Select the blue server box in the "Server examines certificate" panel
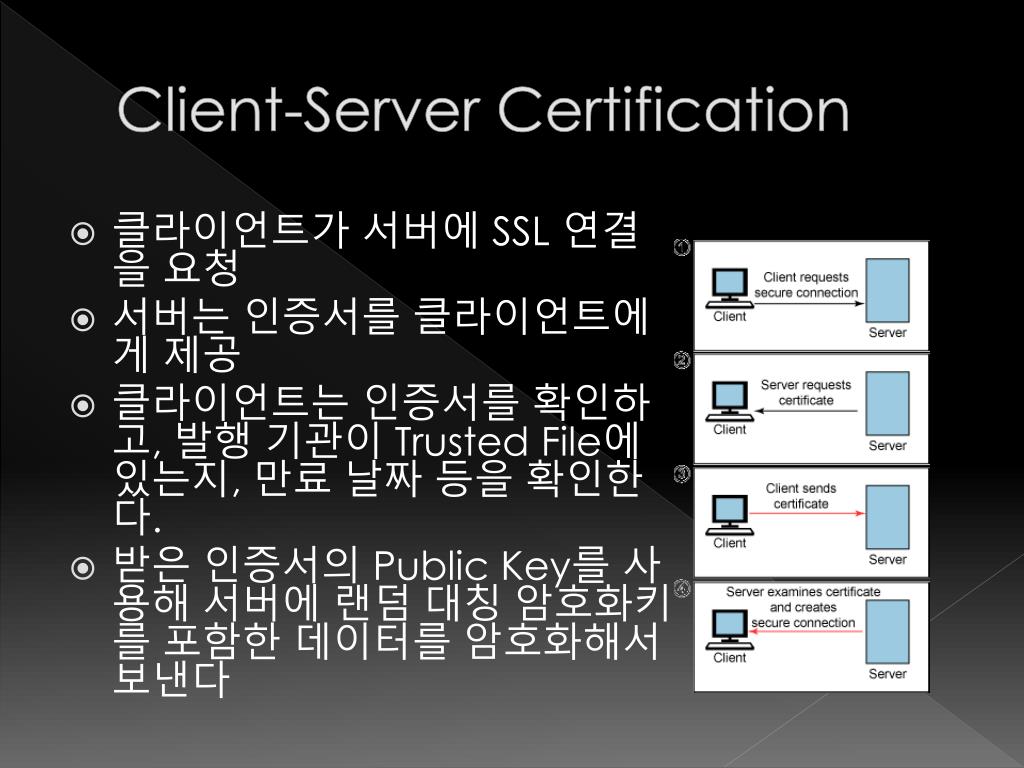1024x768 pixels. coord(888,632)
